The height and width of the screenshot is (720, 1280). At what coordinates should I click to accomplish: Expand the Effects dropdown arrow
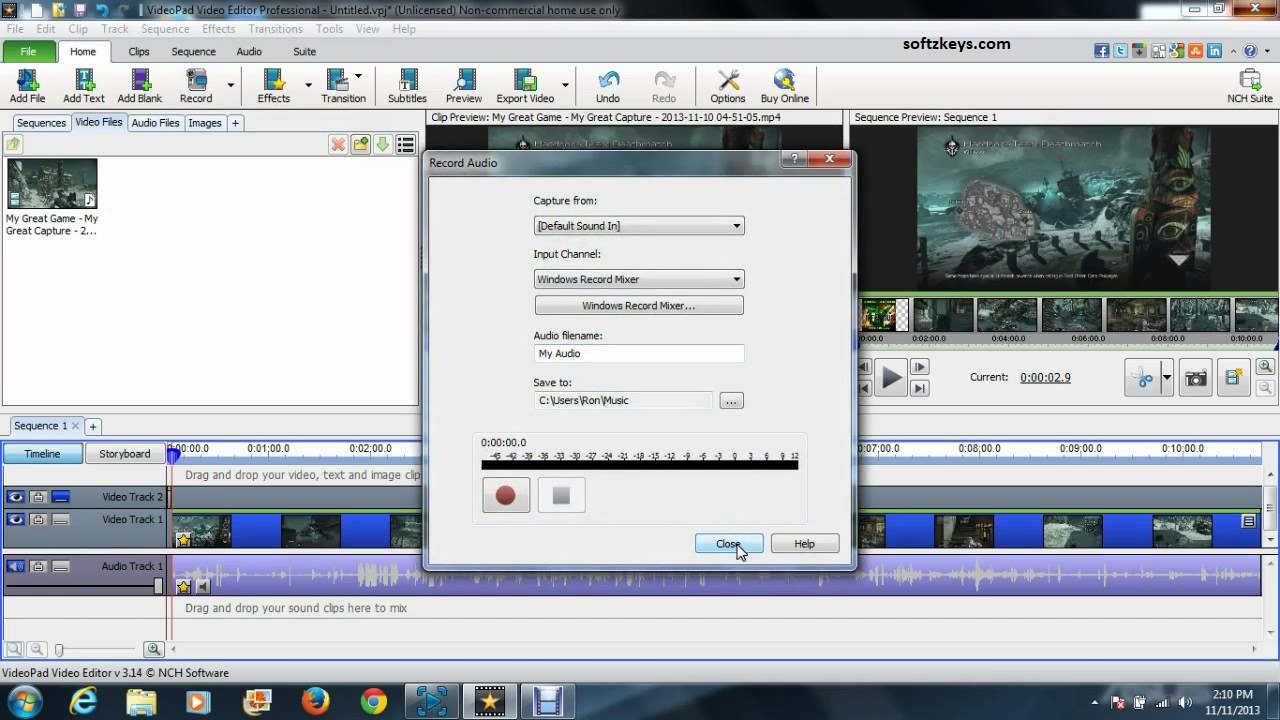308,85
